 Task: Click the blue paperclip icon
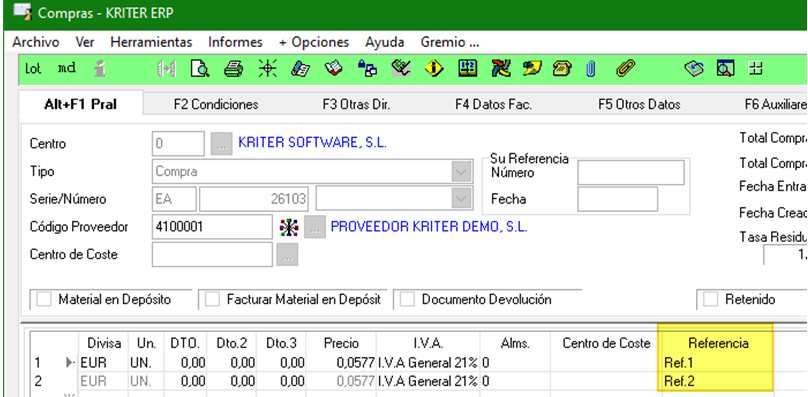coord(591,69)
